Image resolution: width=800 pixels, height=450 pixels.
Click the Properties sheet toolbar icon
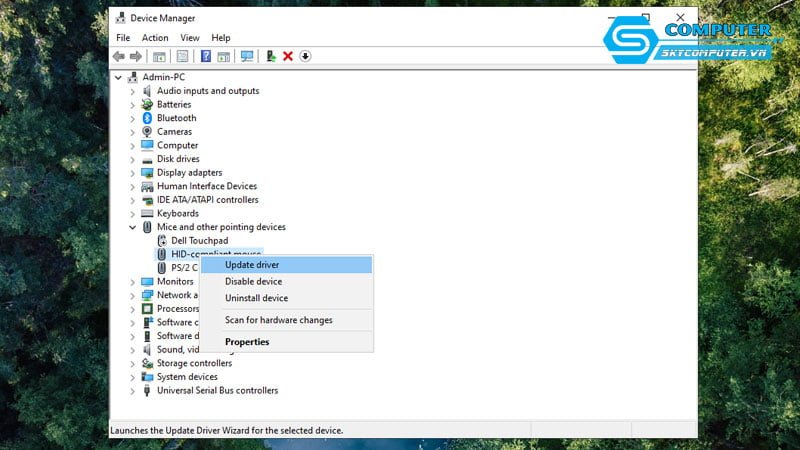click(x=182, y=56)
